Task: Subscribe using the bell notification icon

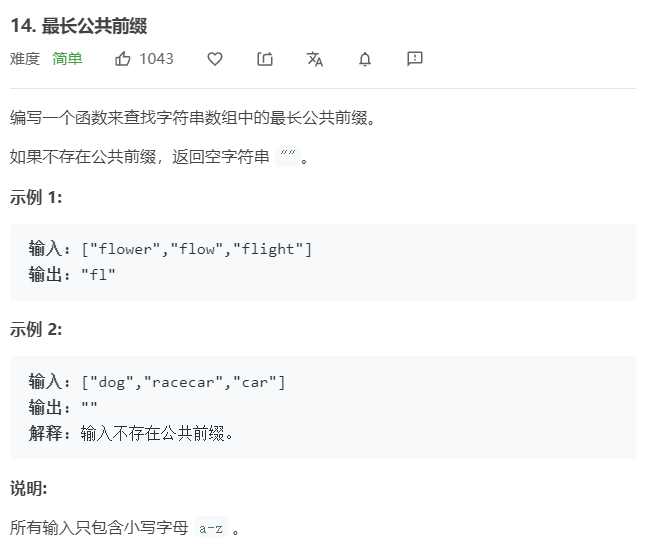Action: pos(365,59)
